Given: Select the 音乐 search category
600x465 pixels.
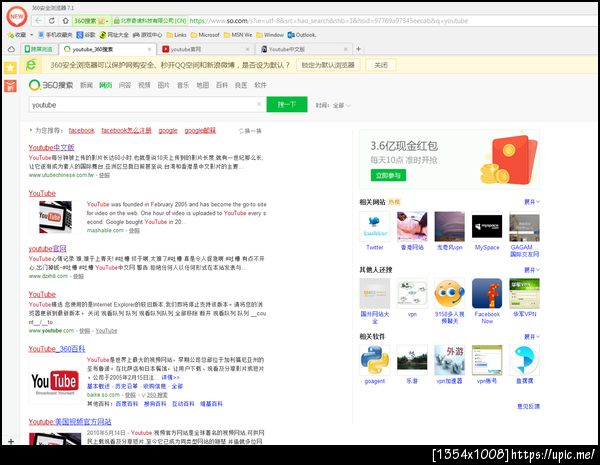Looking at the screenshot, I should tap(183, 85).
